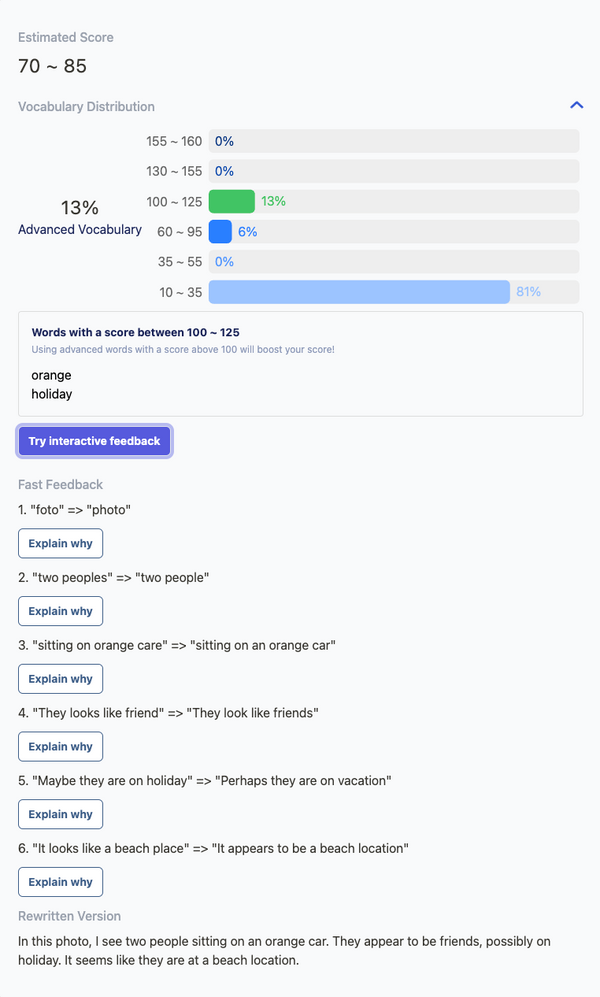Click Explain why under "two peoples" feedback
The image size is (600, 997).
[x=60, y=611]
